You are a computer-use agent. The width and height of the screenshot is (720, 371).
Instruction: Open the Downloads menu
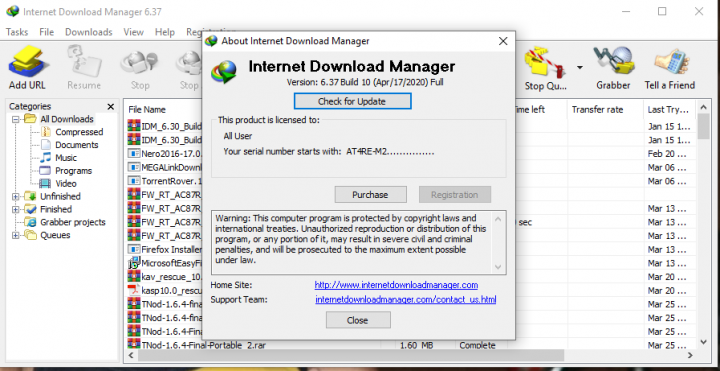click(89, 32)
